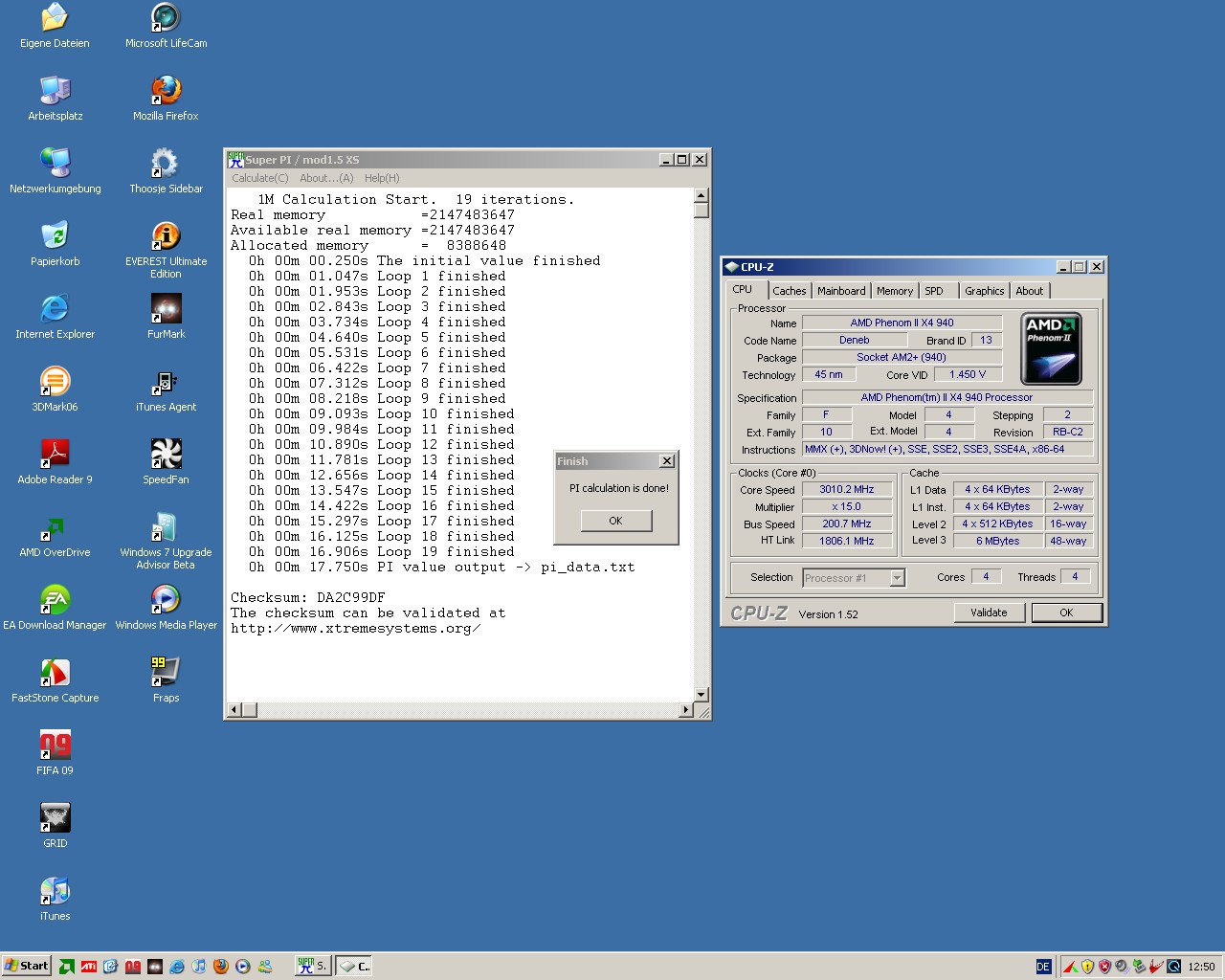
Task: Select the iTunes desktop icon
Action: tap(55, 899)
